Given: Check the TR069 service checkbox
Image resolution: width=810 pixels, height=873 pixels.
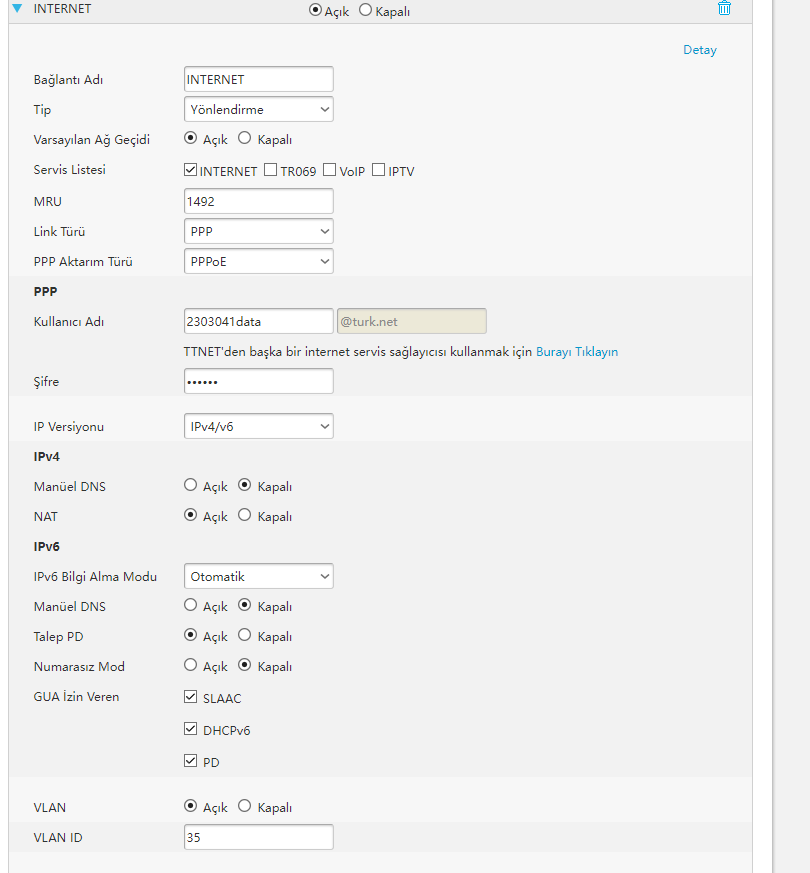Looking at the screenshot, I should pos(271,170).
